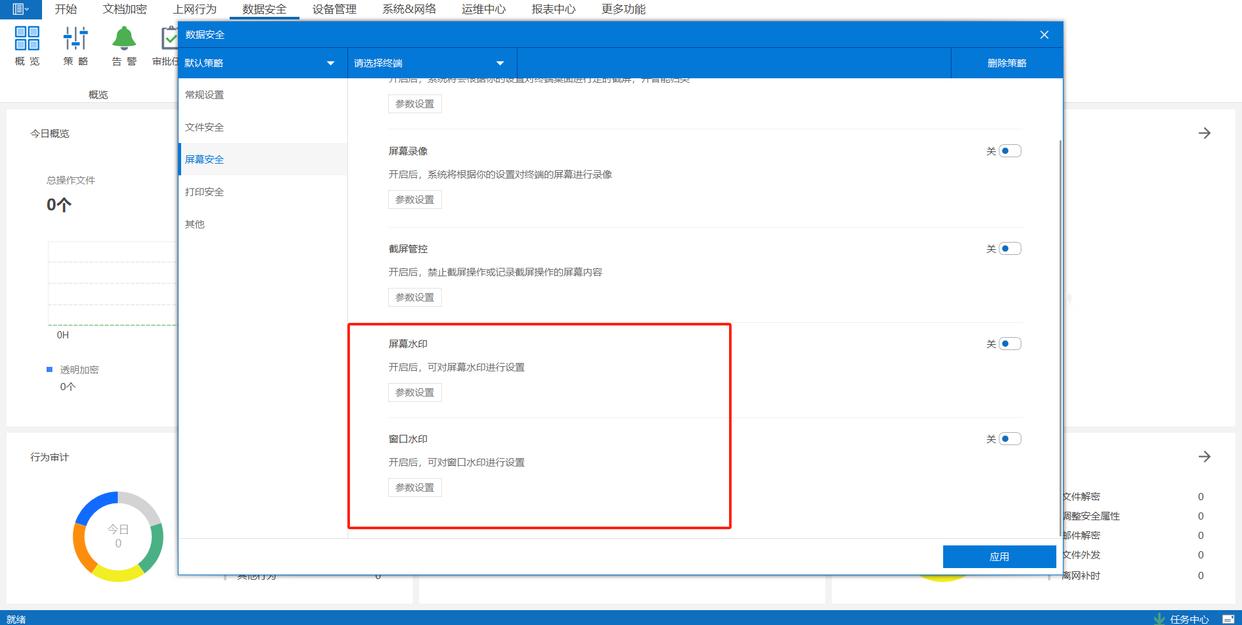Switch on 窗口水印 toggle
The width and height of the screenshot is (1242, 625).
click(1010, 439)
